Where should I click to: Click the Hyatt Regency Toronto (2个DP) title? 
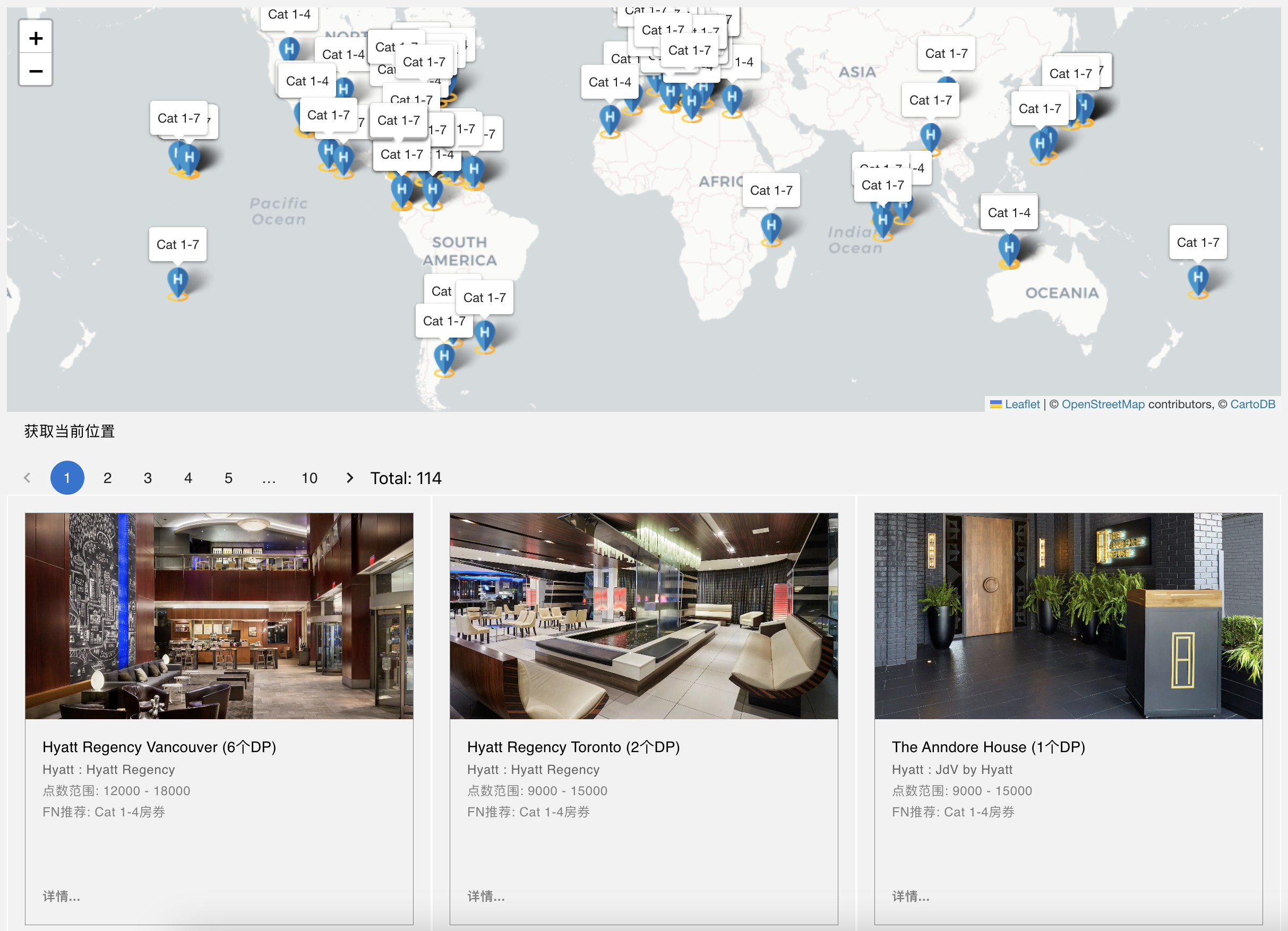tap(573, 746)
